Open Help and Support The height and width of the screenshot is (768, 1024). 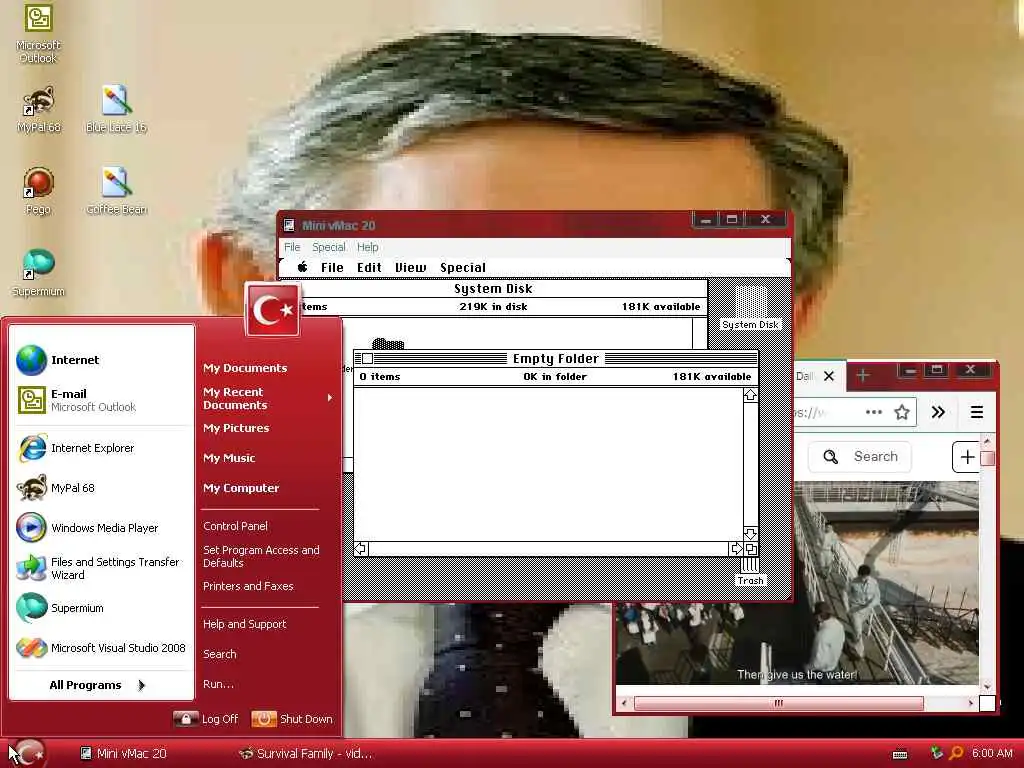tap(244, 624)
